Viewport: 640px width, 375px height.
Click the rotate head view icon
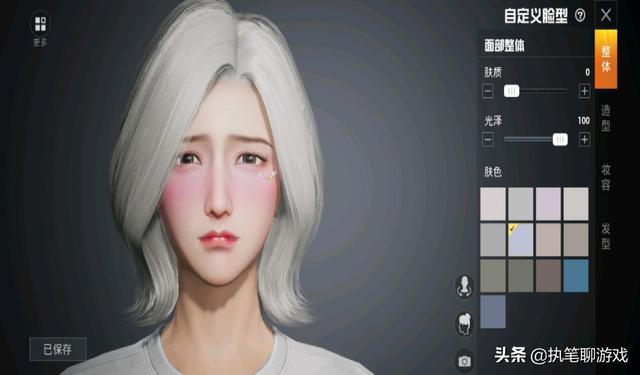pyautogui.click(x=464, y=286)
